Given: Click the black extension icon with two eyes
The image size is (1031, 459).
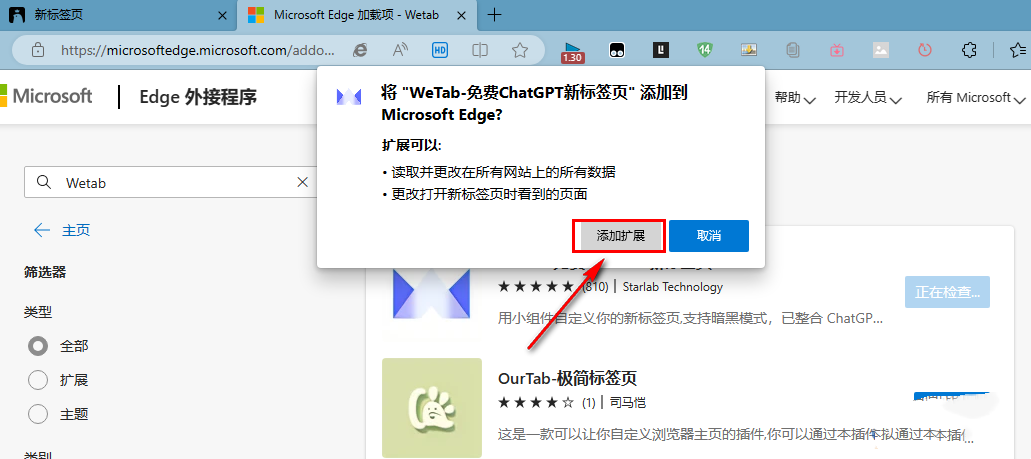Looking at the screenshot, I should tap(617, 49).
